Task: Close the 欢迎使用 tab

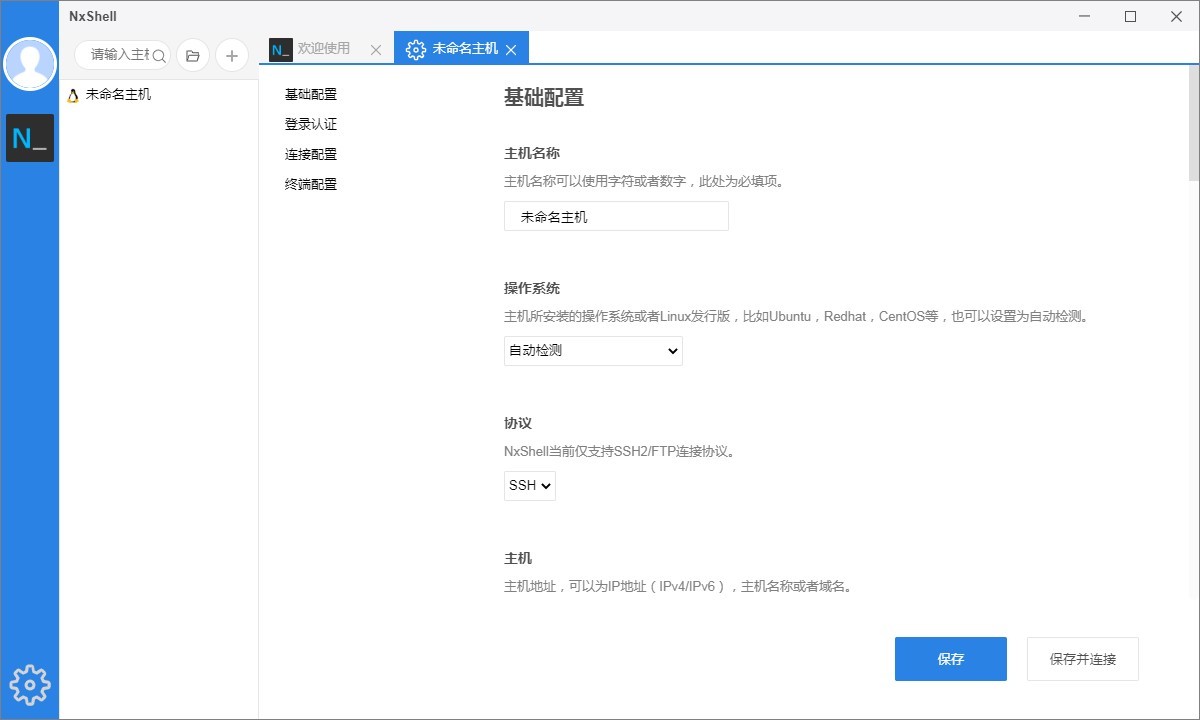Action: tap(375, 47)
